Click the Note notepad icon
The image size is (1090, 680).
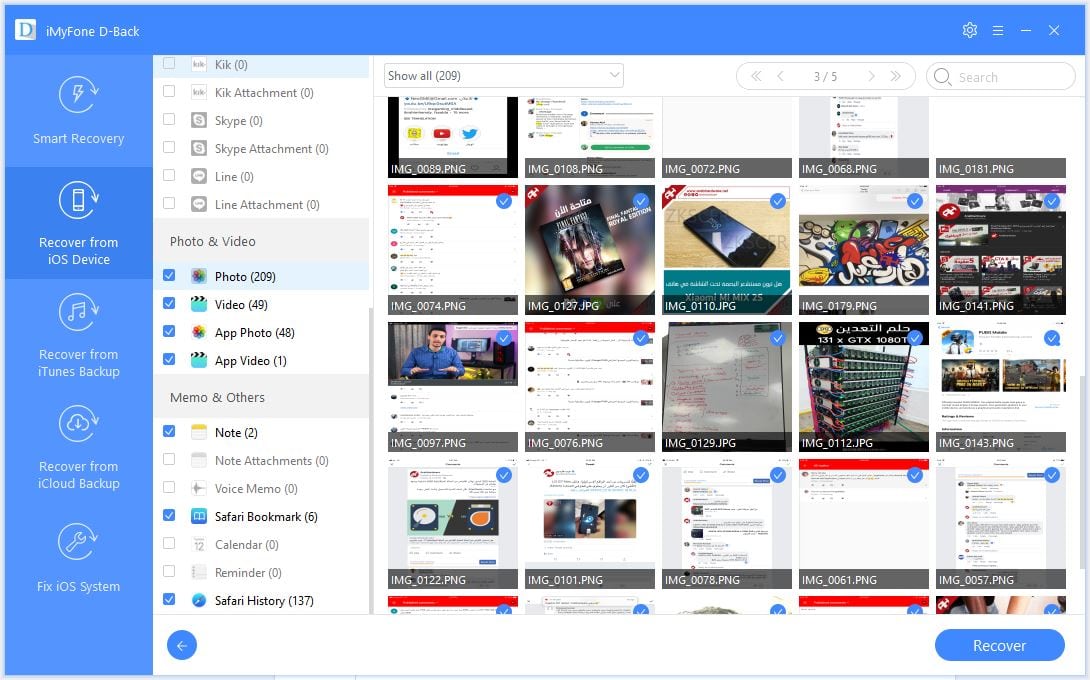[x=199, y=432]
